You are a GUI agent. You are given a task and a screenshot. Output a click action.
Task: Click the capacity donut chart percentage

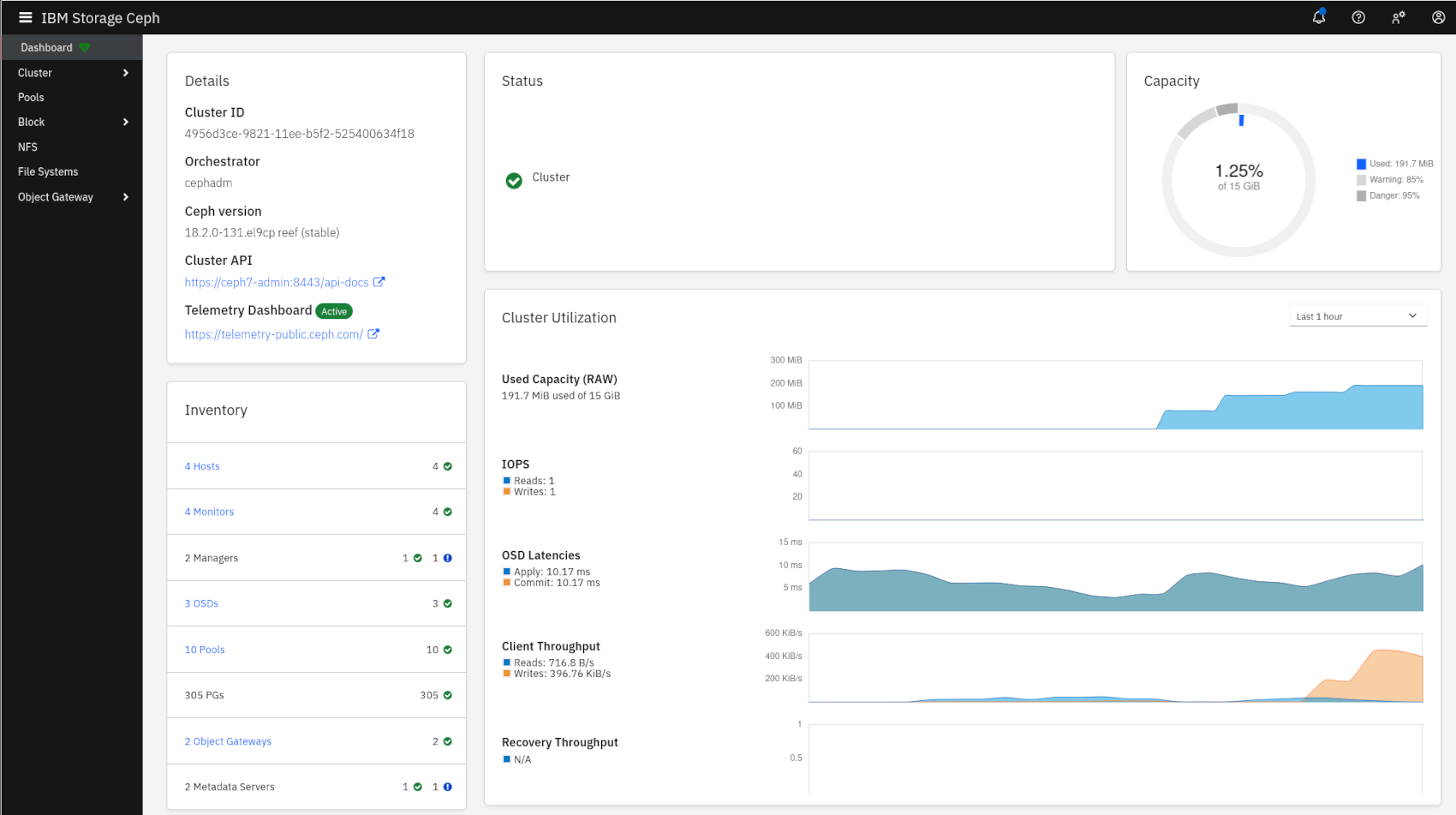1238,171
